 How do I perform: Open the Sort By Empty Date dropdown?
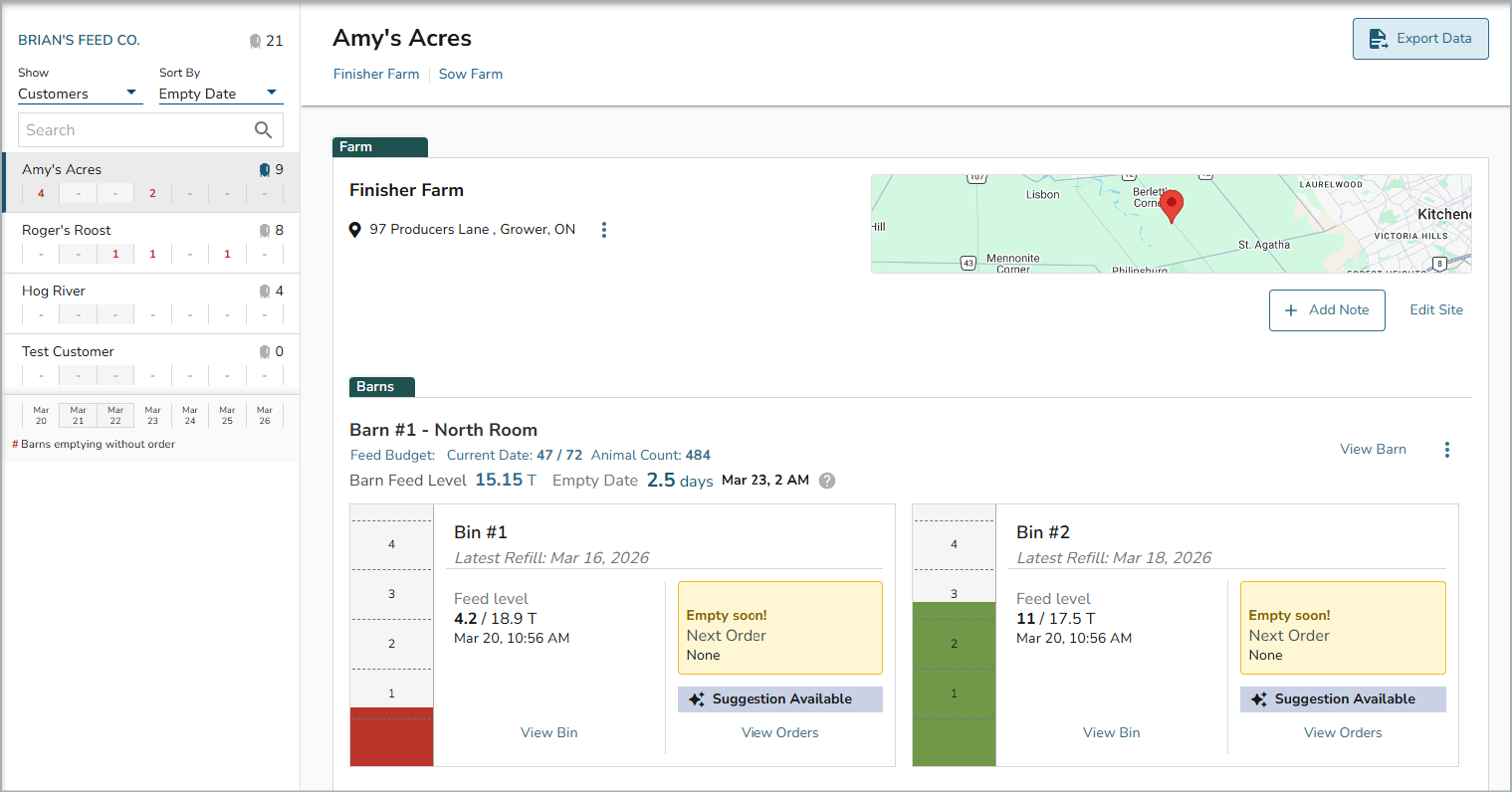click(219, 94)
